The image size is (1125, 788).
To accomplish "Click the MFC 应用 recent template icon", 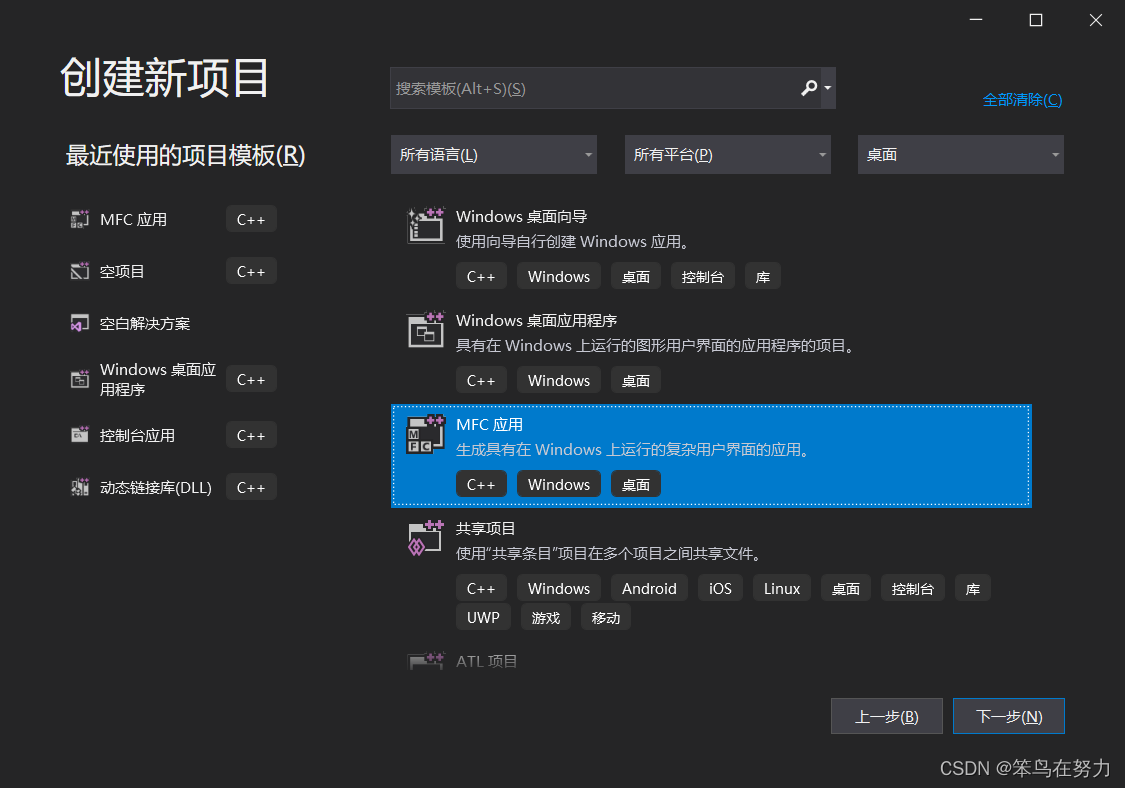I will click(x=80, y=219).
